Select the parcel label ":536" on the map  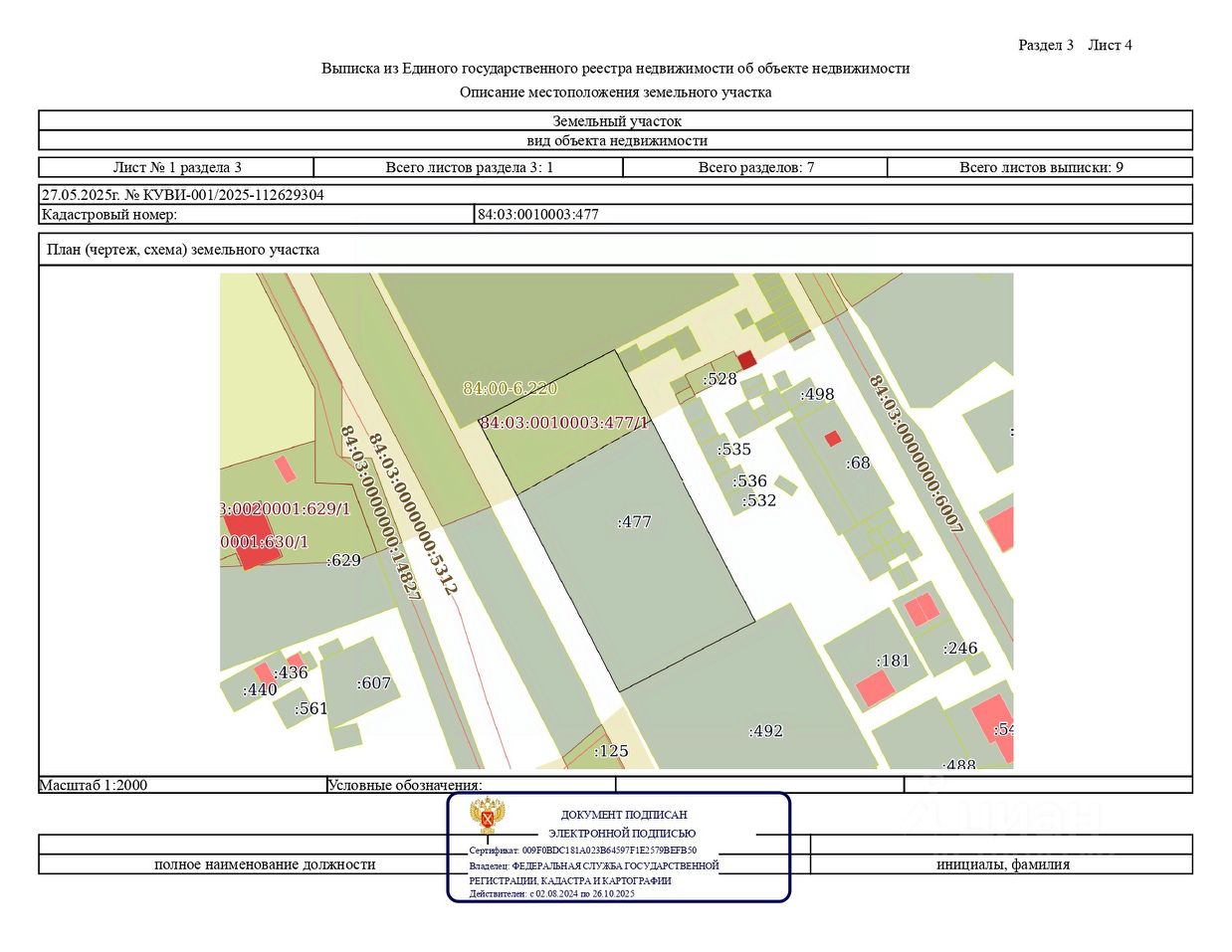(x=749, y=481)
